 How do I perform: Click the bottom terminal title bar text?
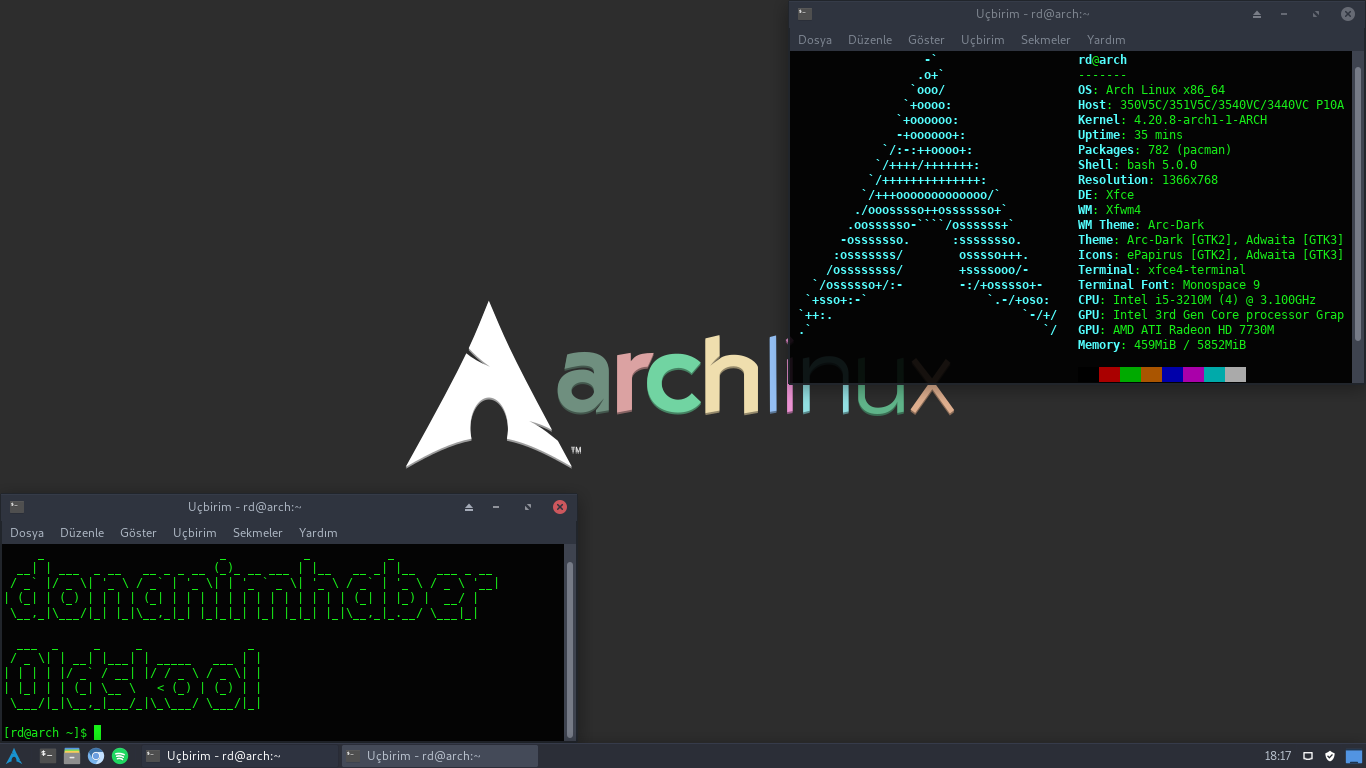pyautogui.click(x=245, y=507)
